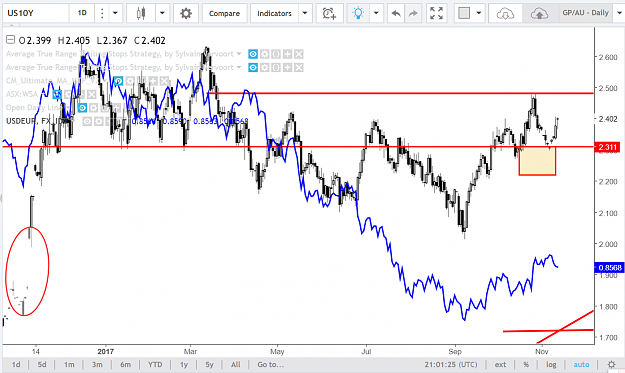Open settings gear for first Average True Range indicator
625x373 pixels.
pyautogui.click(x=264, y=54)
